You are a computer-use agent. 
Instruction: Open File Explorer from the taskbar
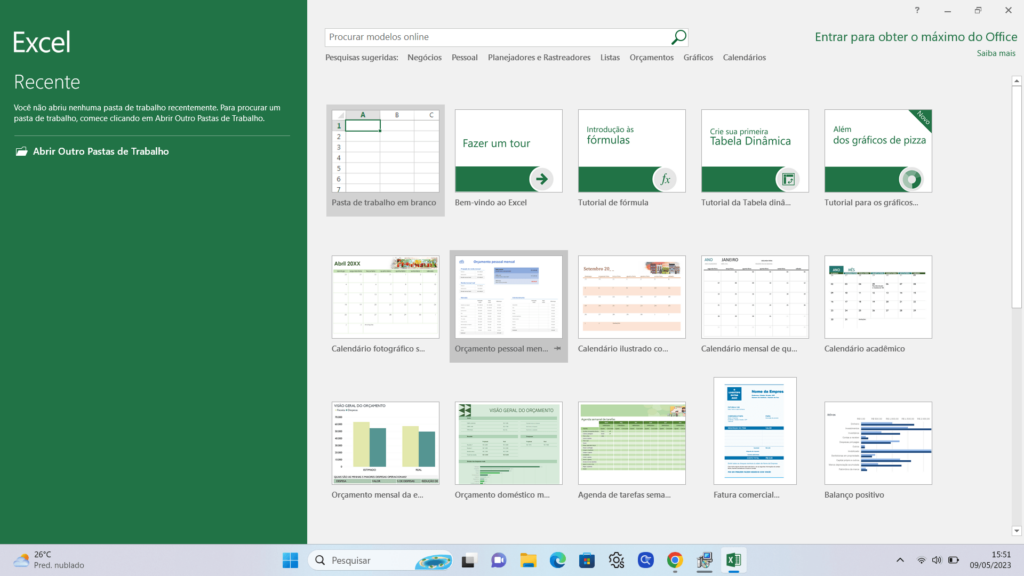coord(528,560)
